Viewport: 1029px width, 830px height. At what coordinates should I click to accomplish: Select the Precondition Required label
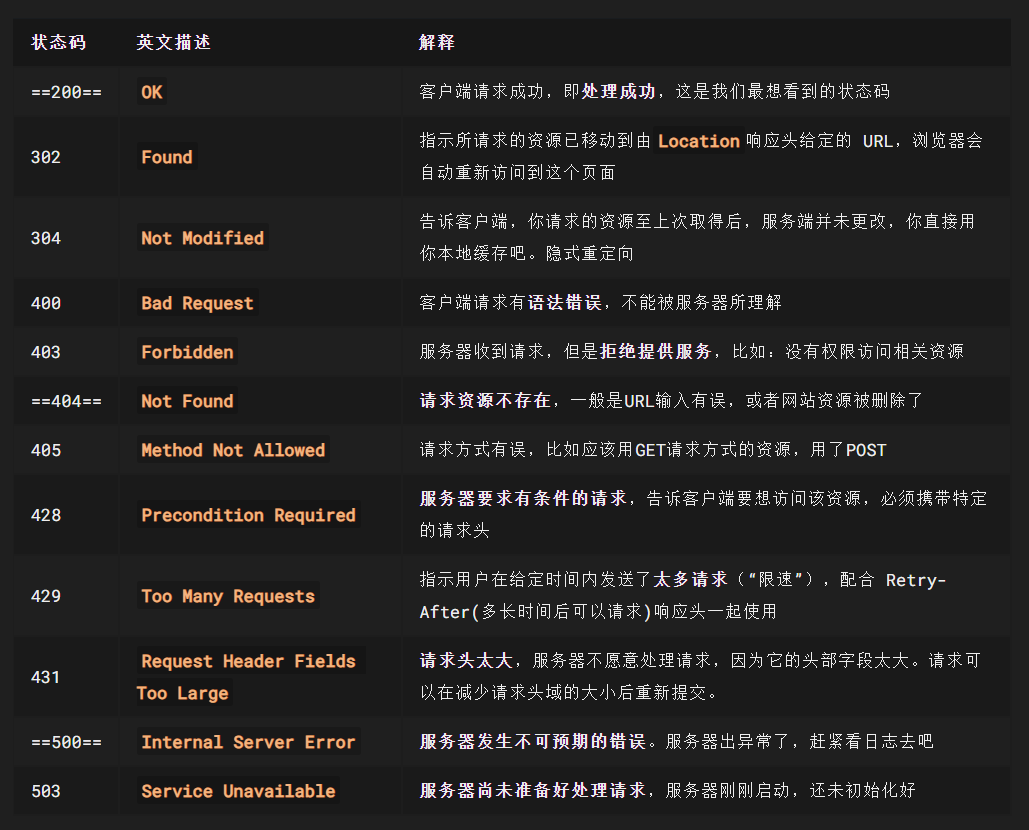coord(248,515)
